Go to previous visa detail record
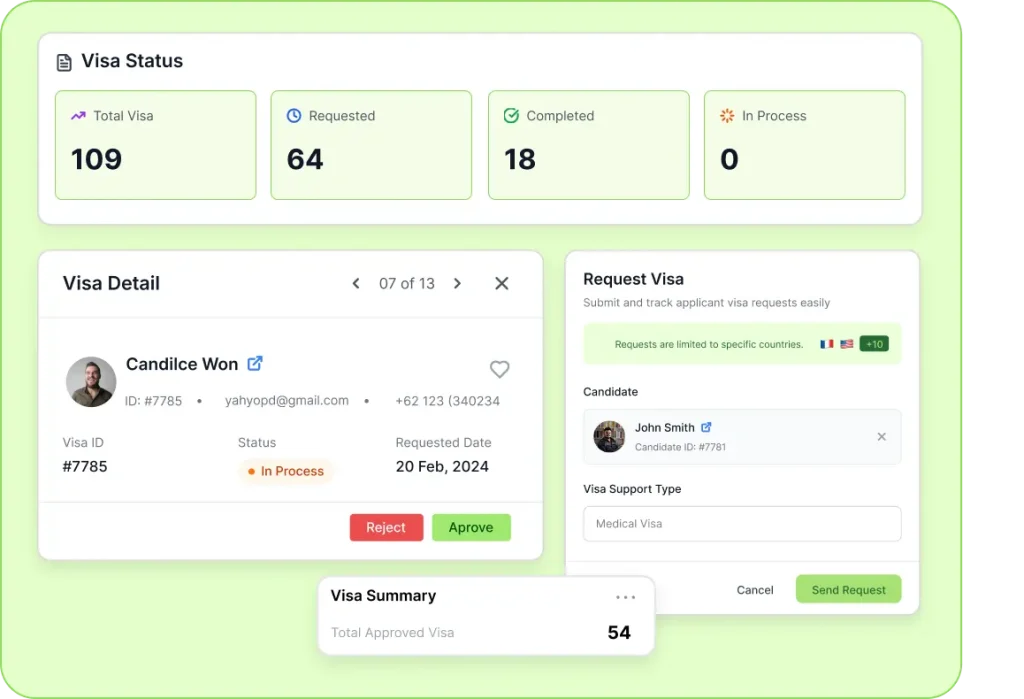The width and height of the screenshot is (1024, 699). tap(356, 284)
